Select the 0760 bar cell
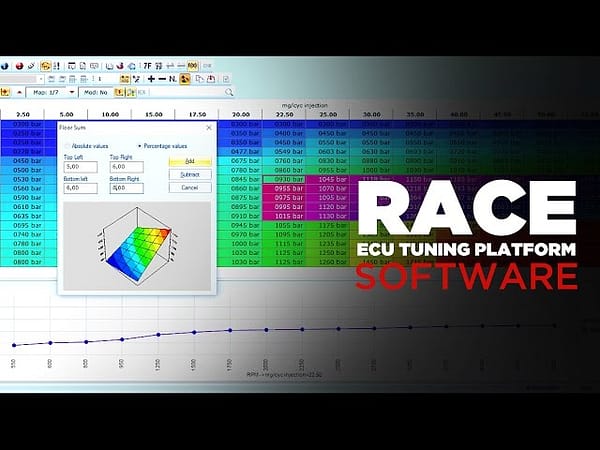The image size is (600, 450). pyautogui.click(x=284, y=161)
